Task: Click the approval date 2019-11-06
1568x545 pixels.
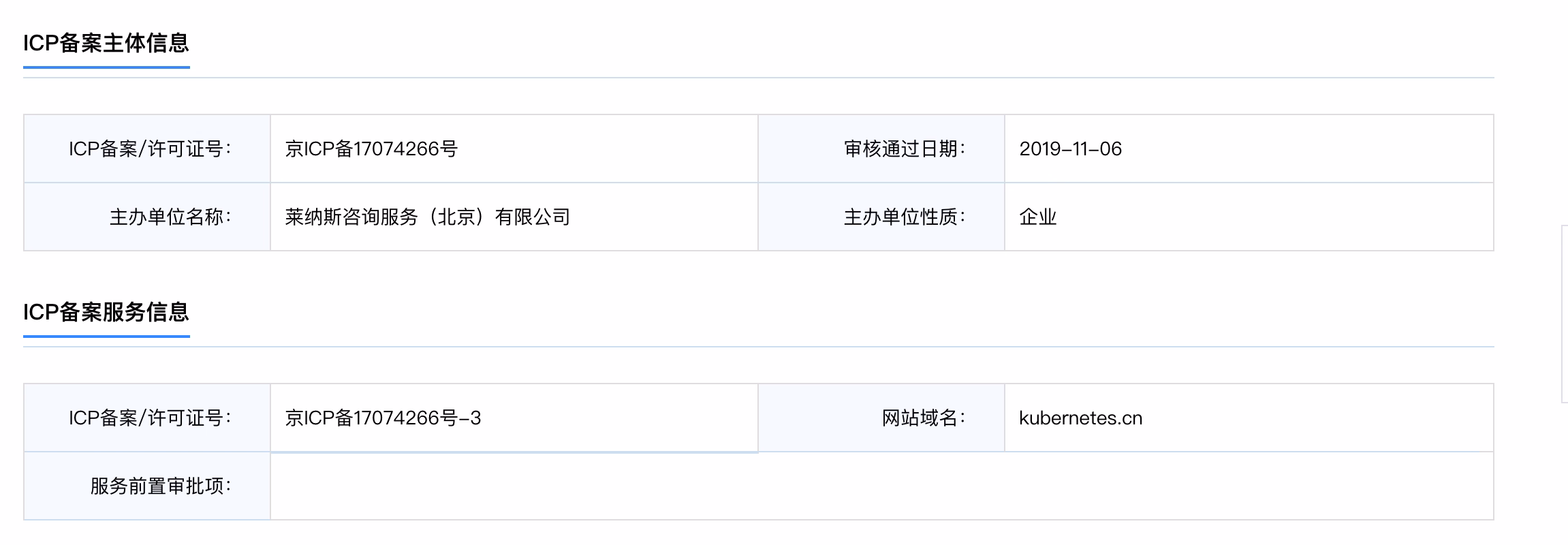Action: (1070, 149)
